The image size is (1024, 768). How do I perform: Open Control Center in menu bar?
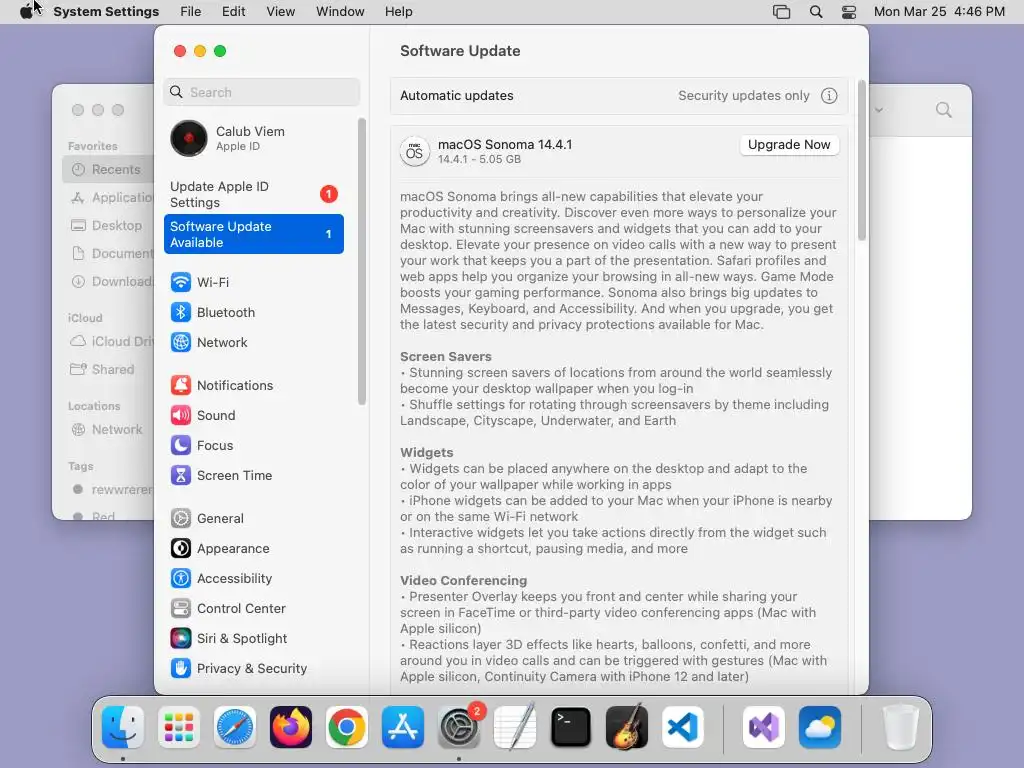click(848, 12)
